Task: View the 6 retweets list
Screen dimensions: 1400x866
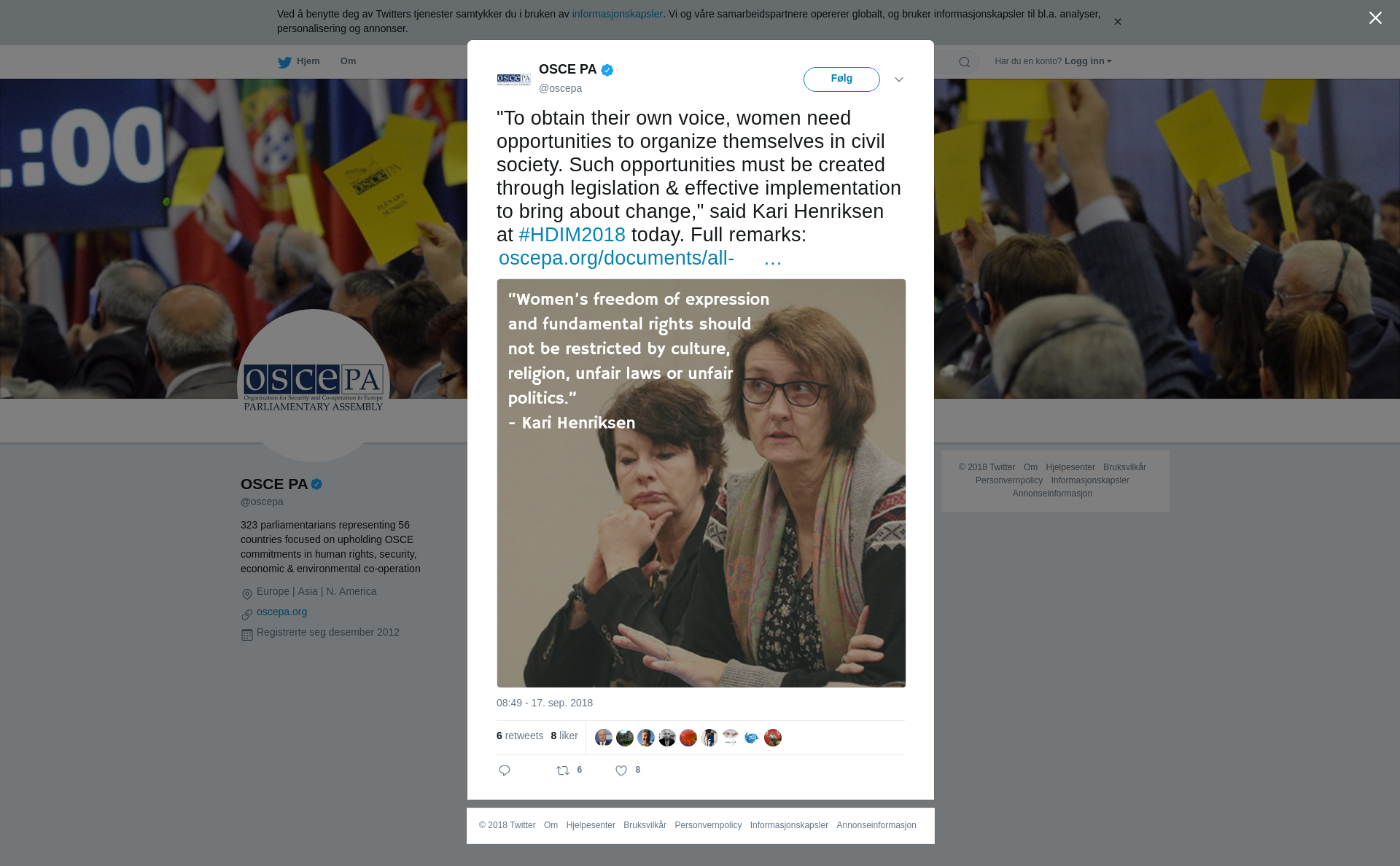Action: pyautogui.click(x=520, y=736)
